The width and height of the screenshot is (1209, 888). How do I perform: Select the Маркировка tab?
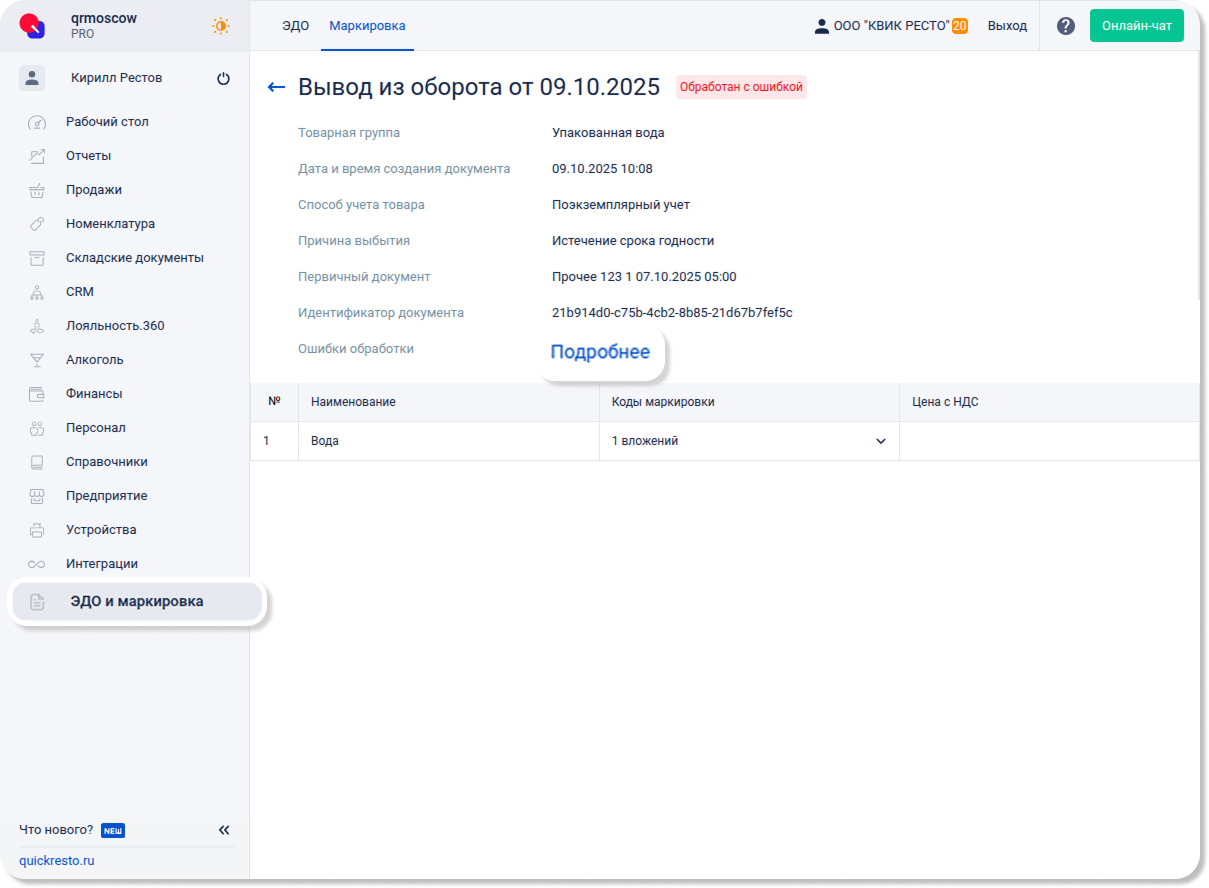[367, 26]
